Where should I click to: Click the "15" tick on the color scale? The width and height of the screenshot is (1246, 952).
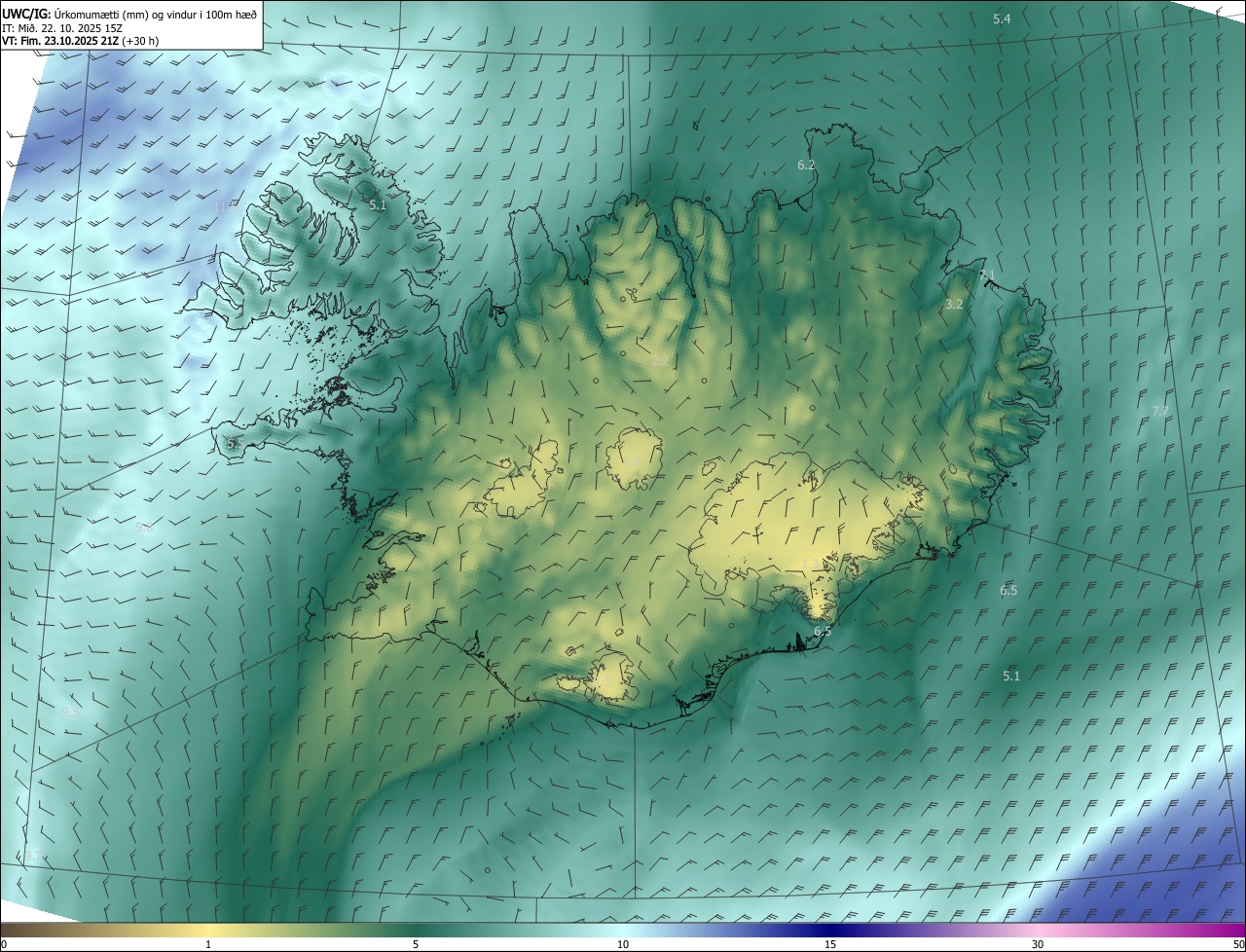pyautogui.click(x=830, y=944)
